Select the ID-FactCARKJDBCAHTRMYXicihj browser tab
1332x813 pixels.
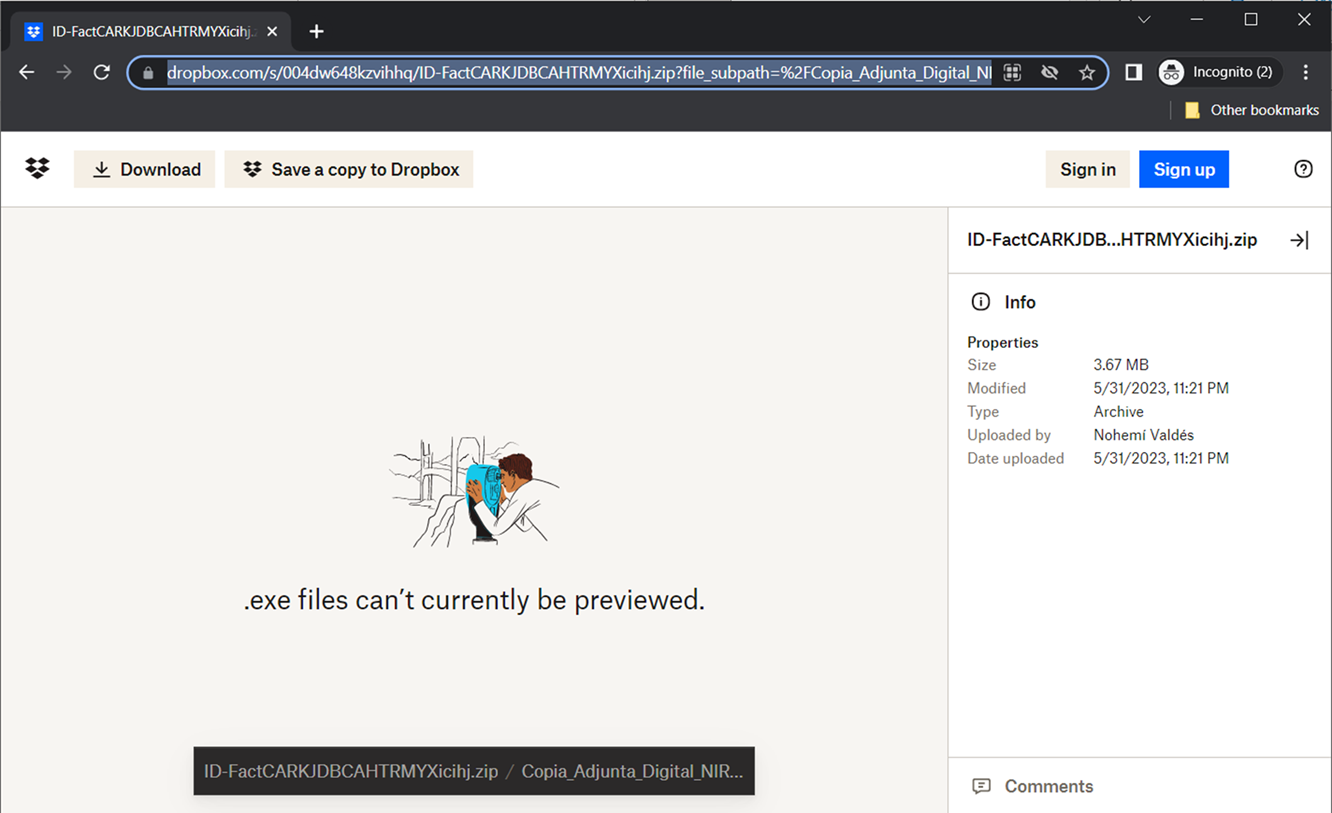[x=152, y=32]
